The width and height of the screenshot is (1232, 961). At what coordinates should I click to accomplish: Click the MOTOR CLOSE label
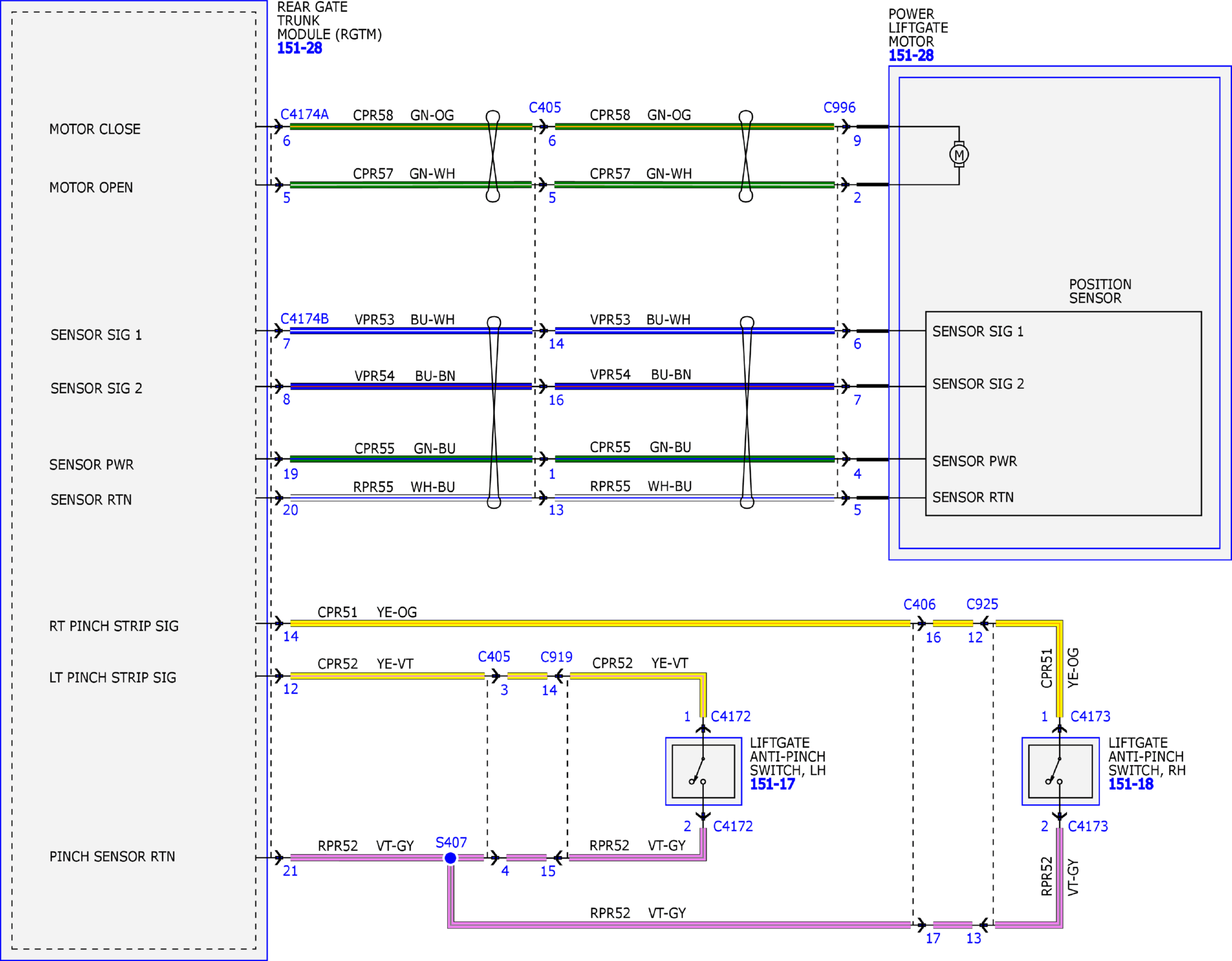pos(95,129)
